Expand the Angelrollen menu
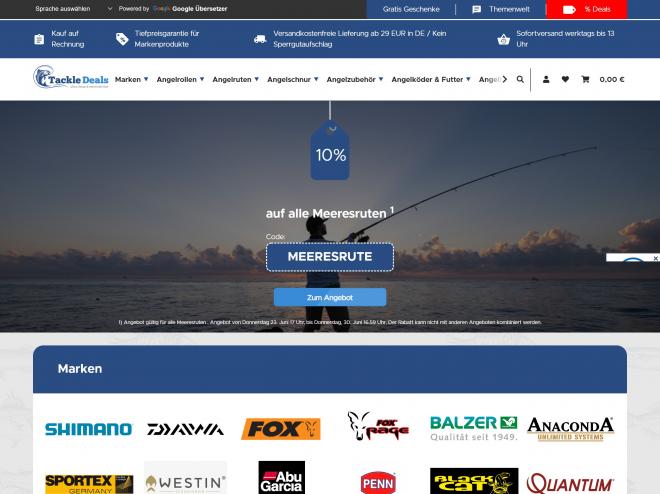The height and width of the screenshot is (494, 660). click(180, 79)
